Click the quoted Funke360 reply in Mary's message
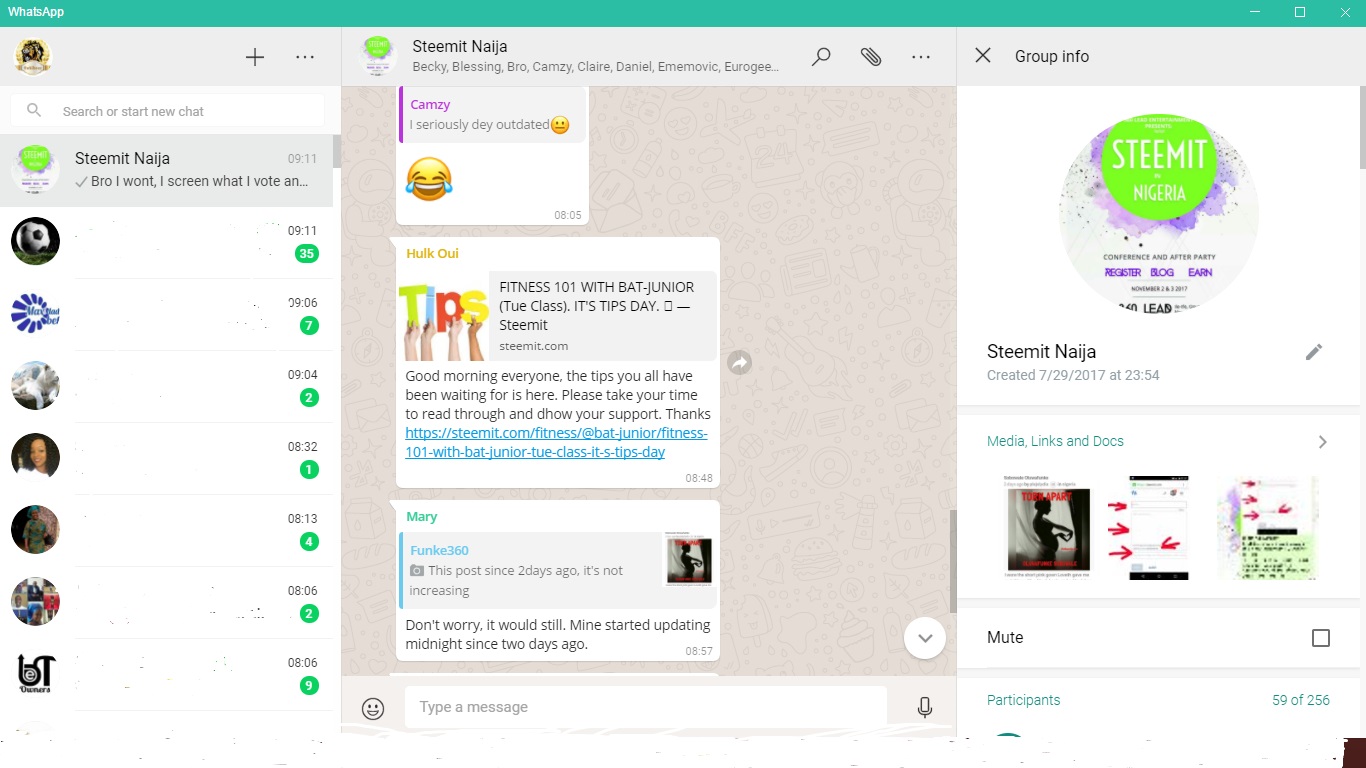The width and height of the screenshot is (1366, 768). [557, 570]
